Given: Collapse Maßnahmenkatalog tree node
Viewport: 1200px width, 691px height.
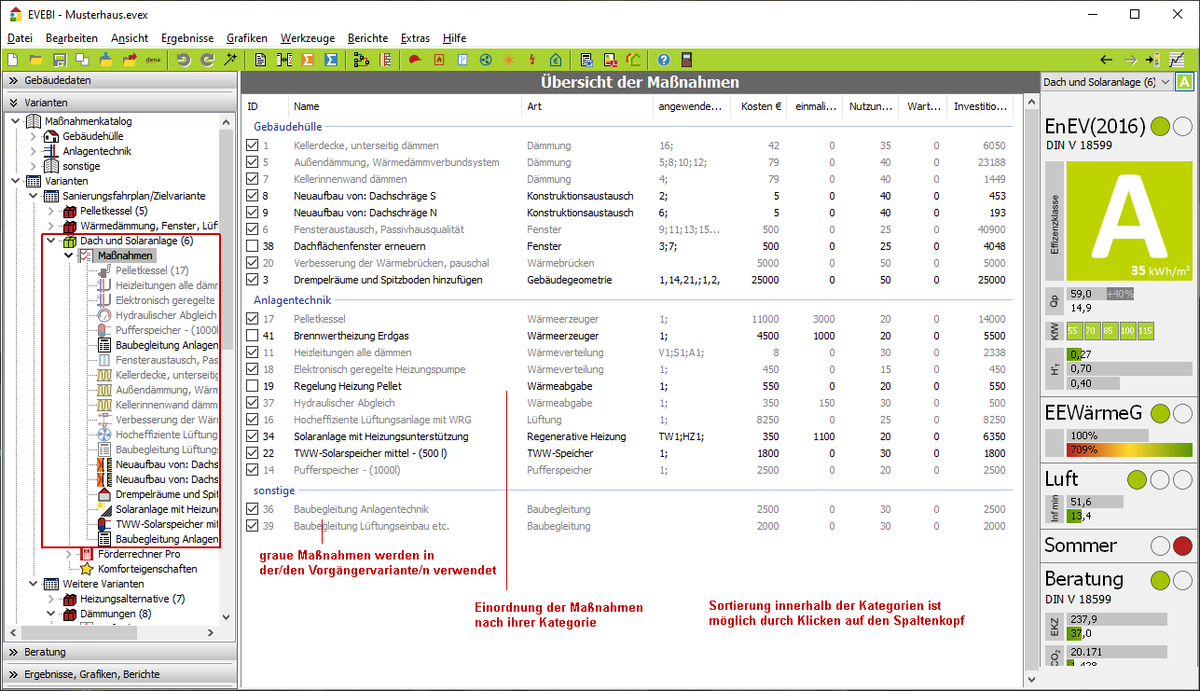Looking at the screenshot, I should coord(16,122).
